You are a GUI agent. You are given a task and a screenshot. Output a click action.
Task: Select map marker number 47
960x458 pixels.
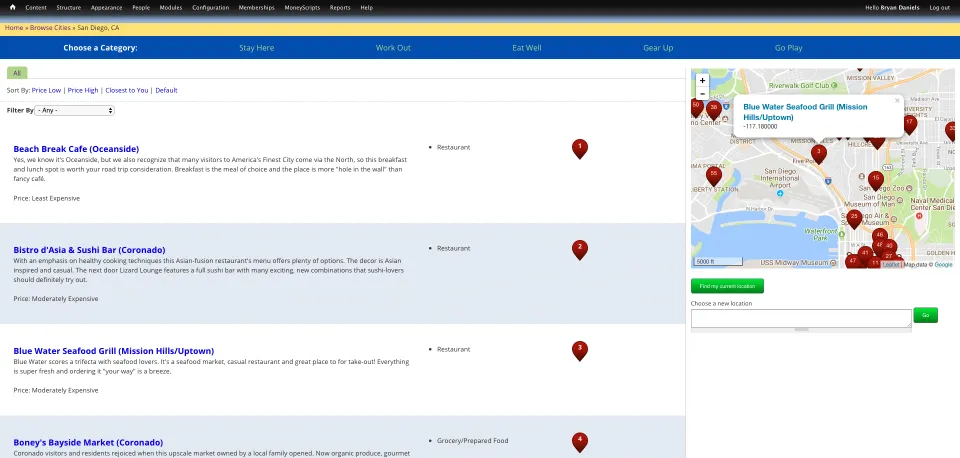(x=853, y=261)
